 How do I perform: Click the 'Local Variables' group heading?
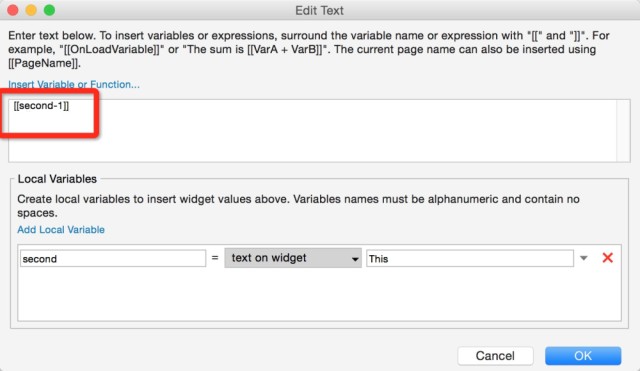point(57,179)
